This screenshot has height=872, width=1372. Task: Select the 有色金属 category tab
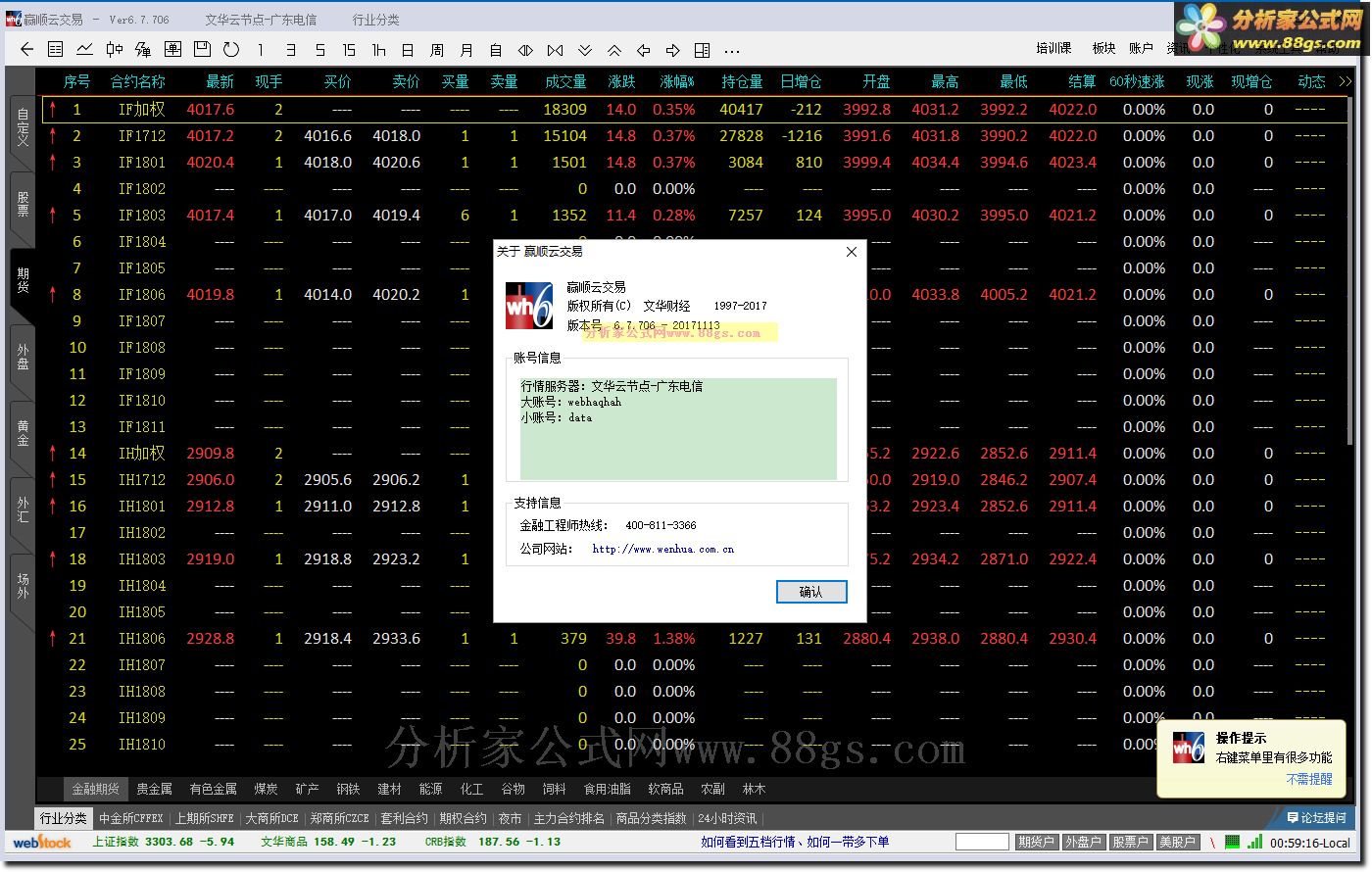point(213,789)
